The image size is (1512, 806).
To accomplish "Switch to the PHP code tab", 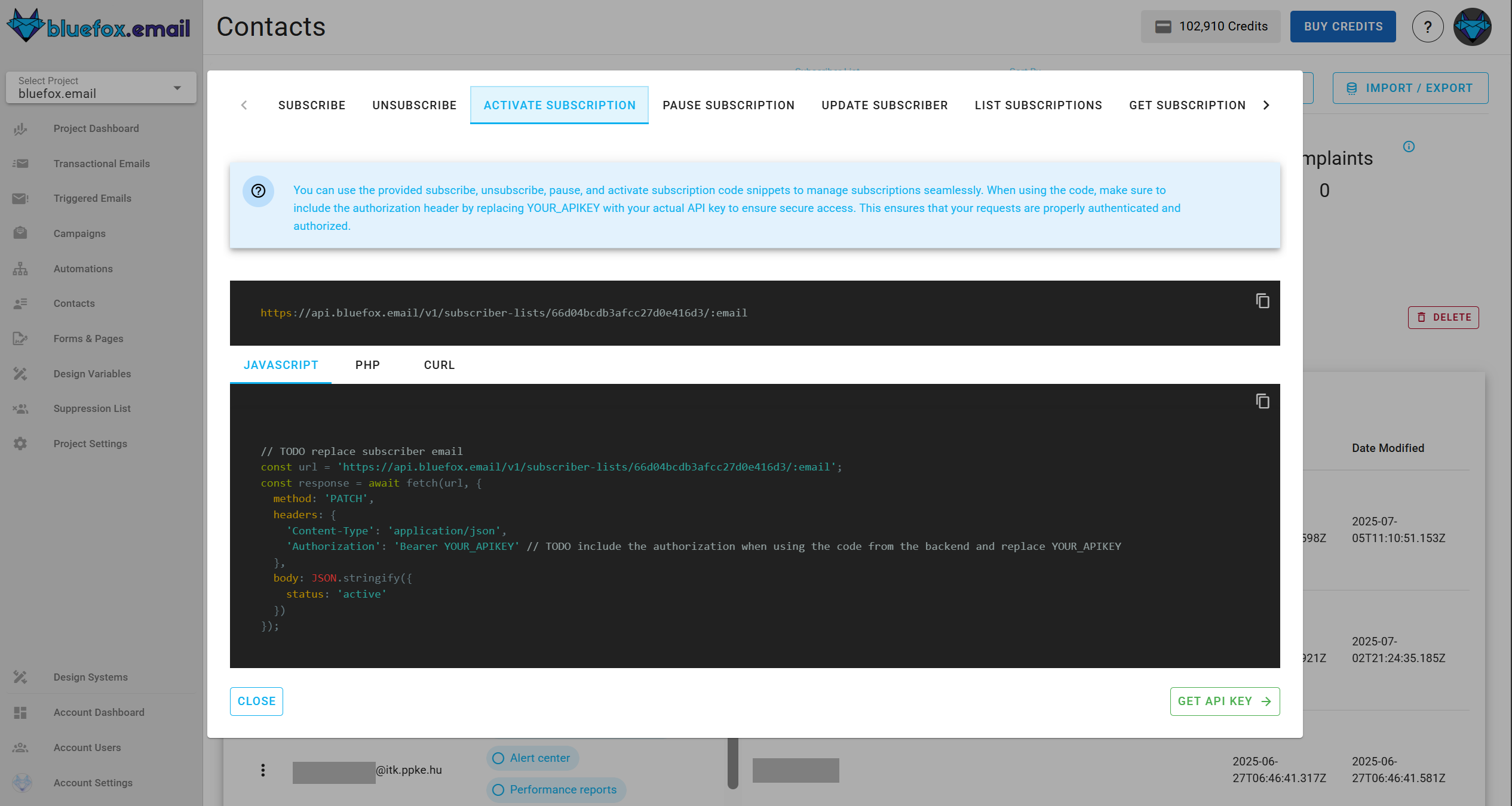I will coord(367,365).
